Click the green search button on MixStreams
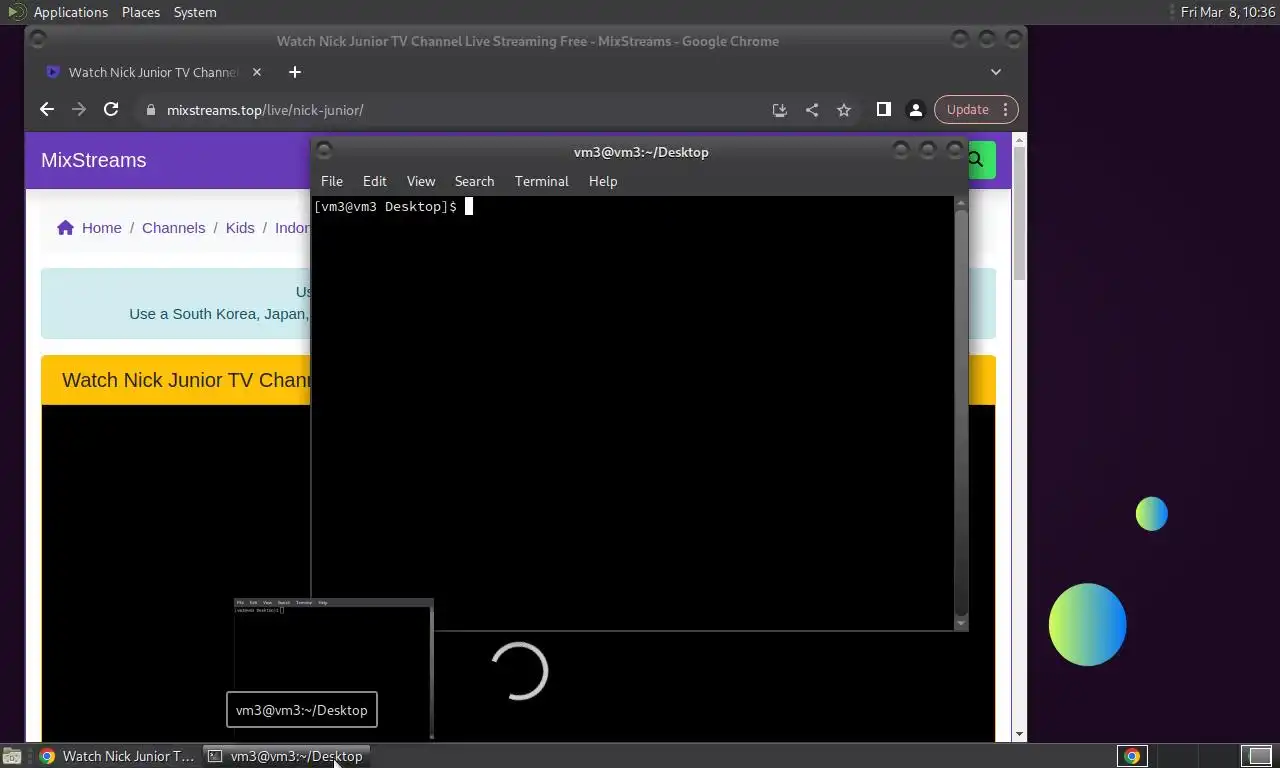Screen dimensions: 1280x768 pyautogui.click(x=981, y=160)
